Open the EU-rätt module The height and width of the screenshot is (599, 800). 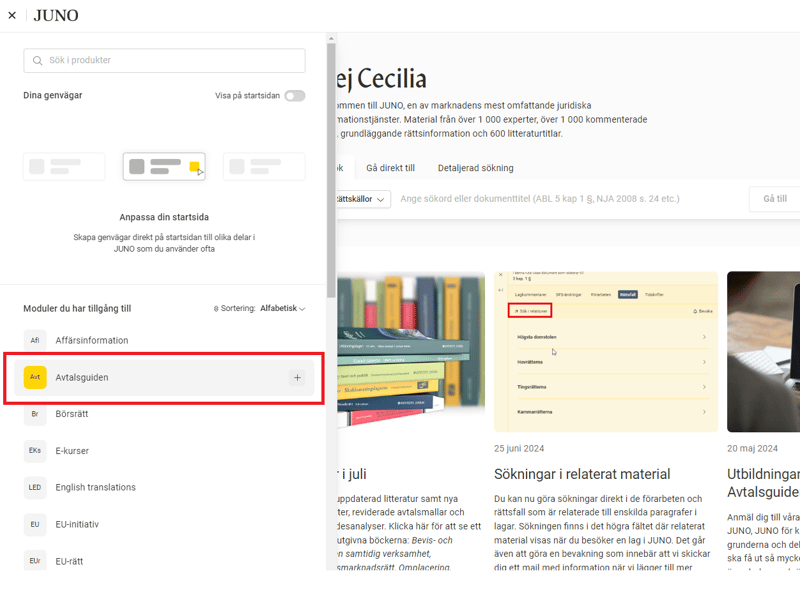tap(68, 561)
